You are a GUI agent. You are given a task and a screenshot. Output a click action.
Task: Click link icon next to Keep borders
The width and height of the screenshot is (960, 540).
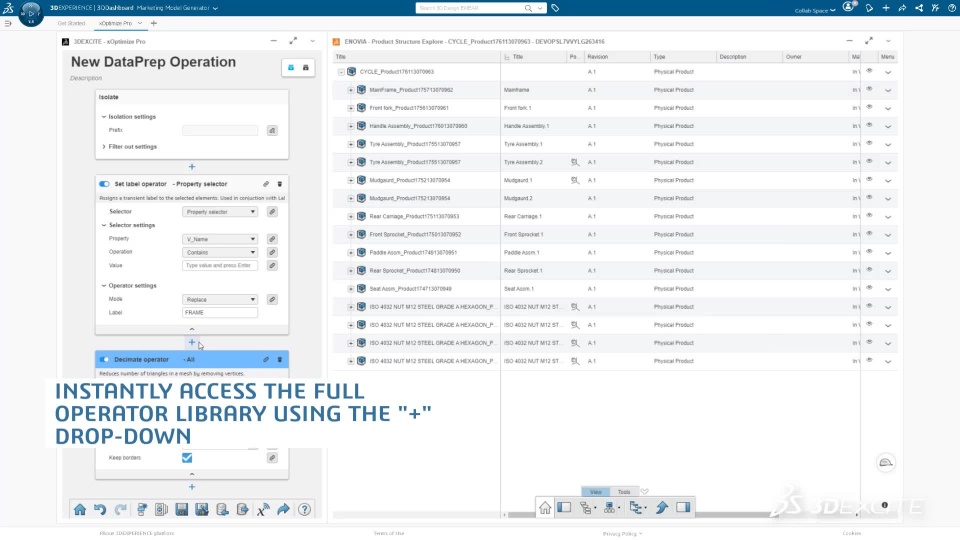(x=272, y=457)
